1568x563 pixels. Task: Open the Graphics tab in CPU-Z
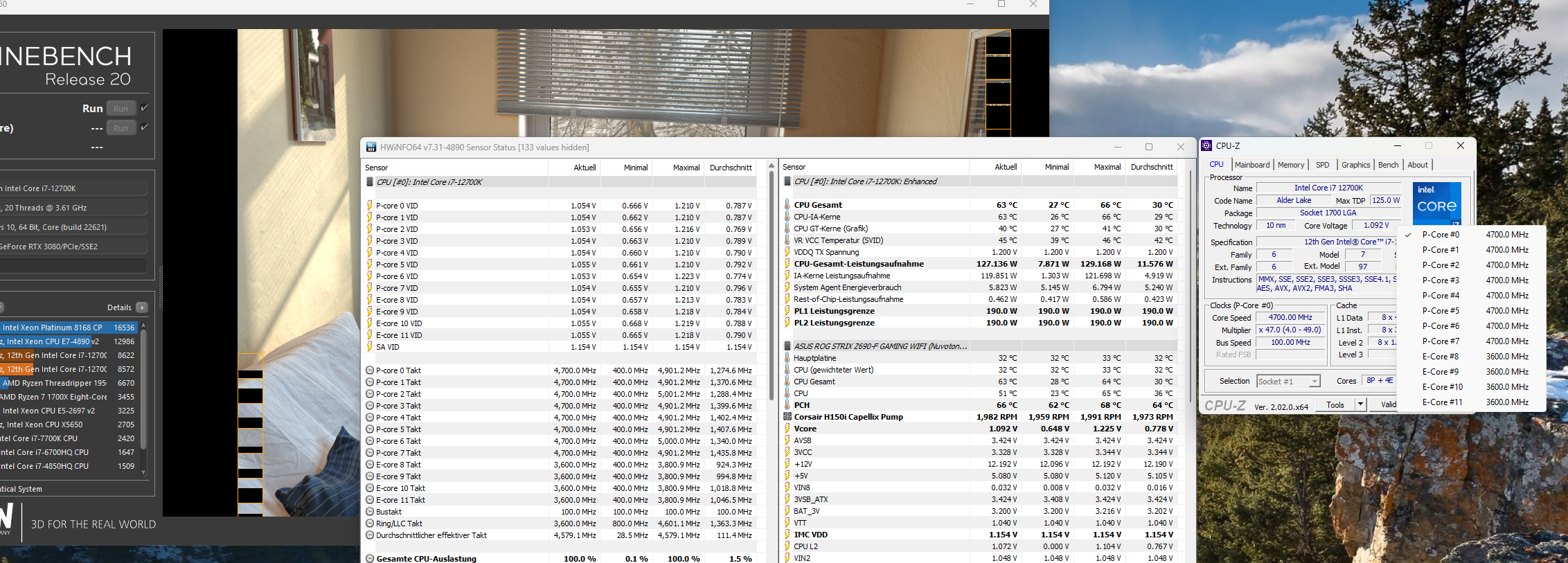pyautogui.click(x=1355, y=165)
